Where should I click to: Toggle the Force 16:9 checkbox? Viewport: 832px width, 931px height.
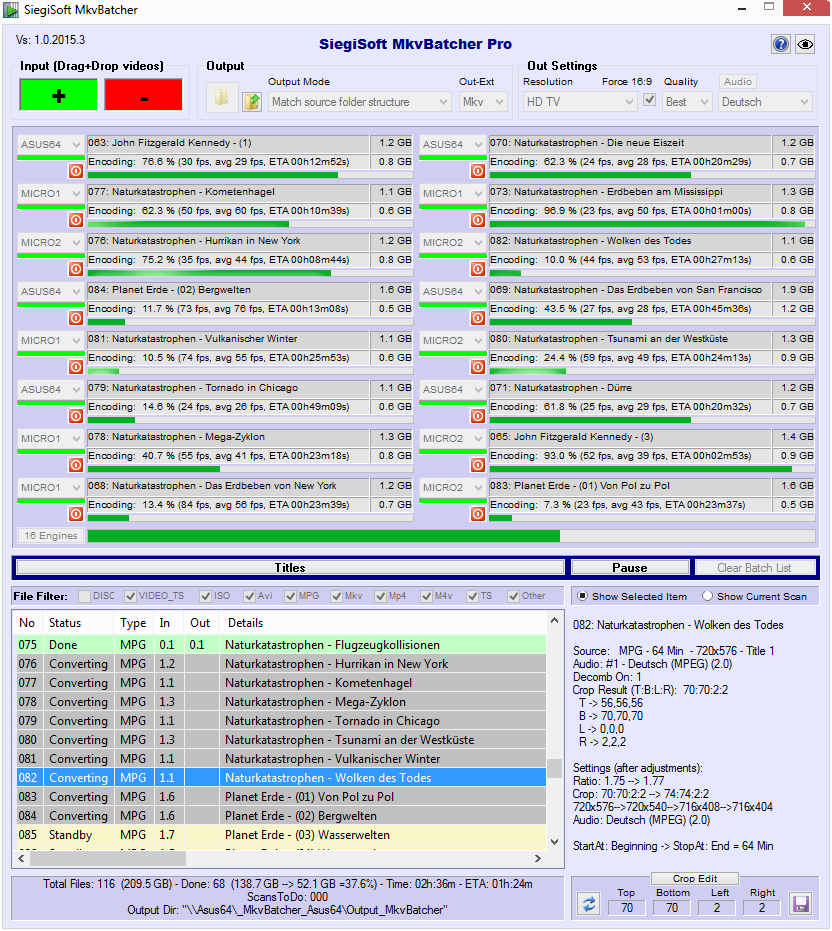click(x=650, y=100)
